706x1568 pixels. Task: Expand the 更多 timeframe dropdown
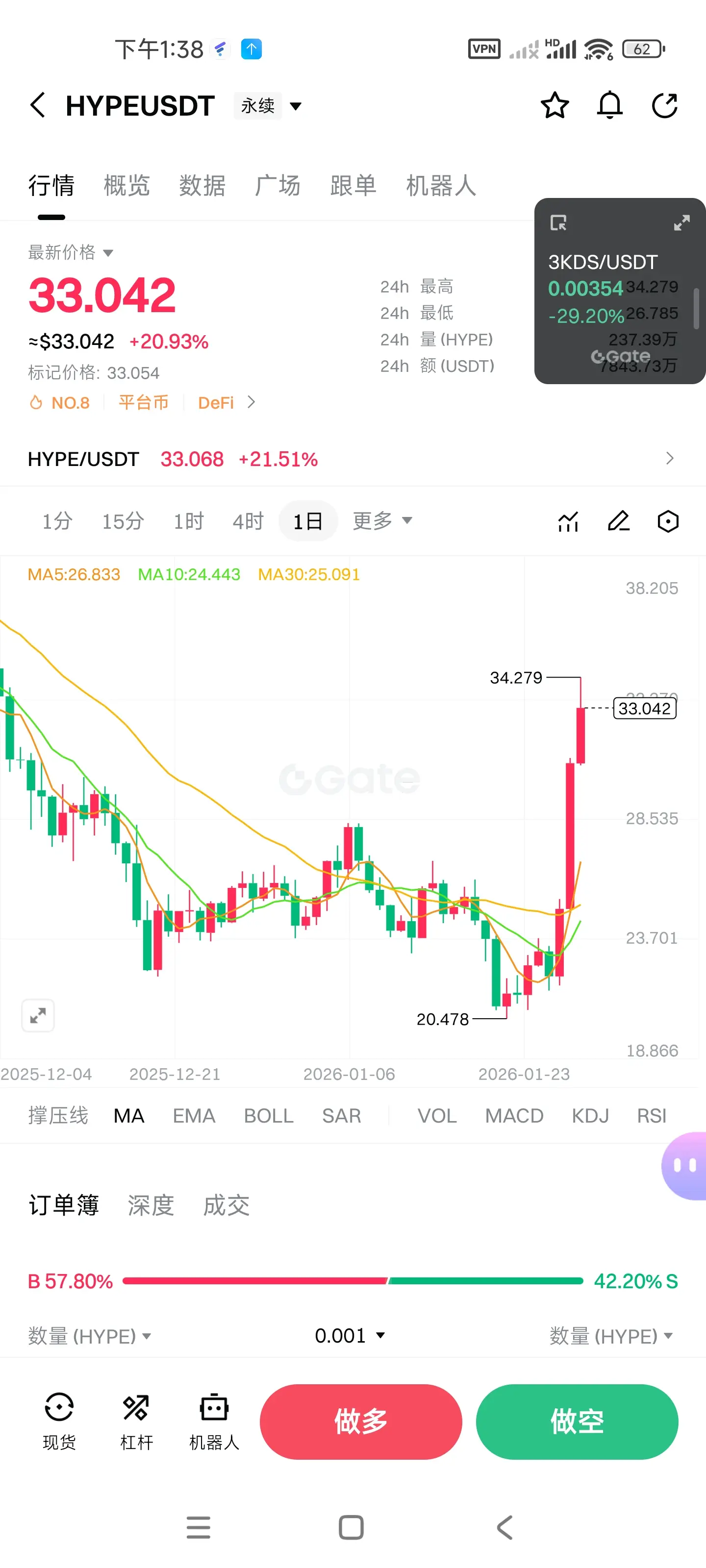382,521
